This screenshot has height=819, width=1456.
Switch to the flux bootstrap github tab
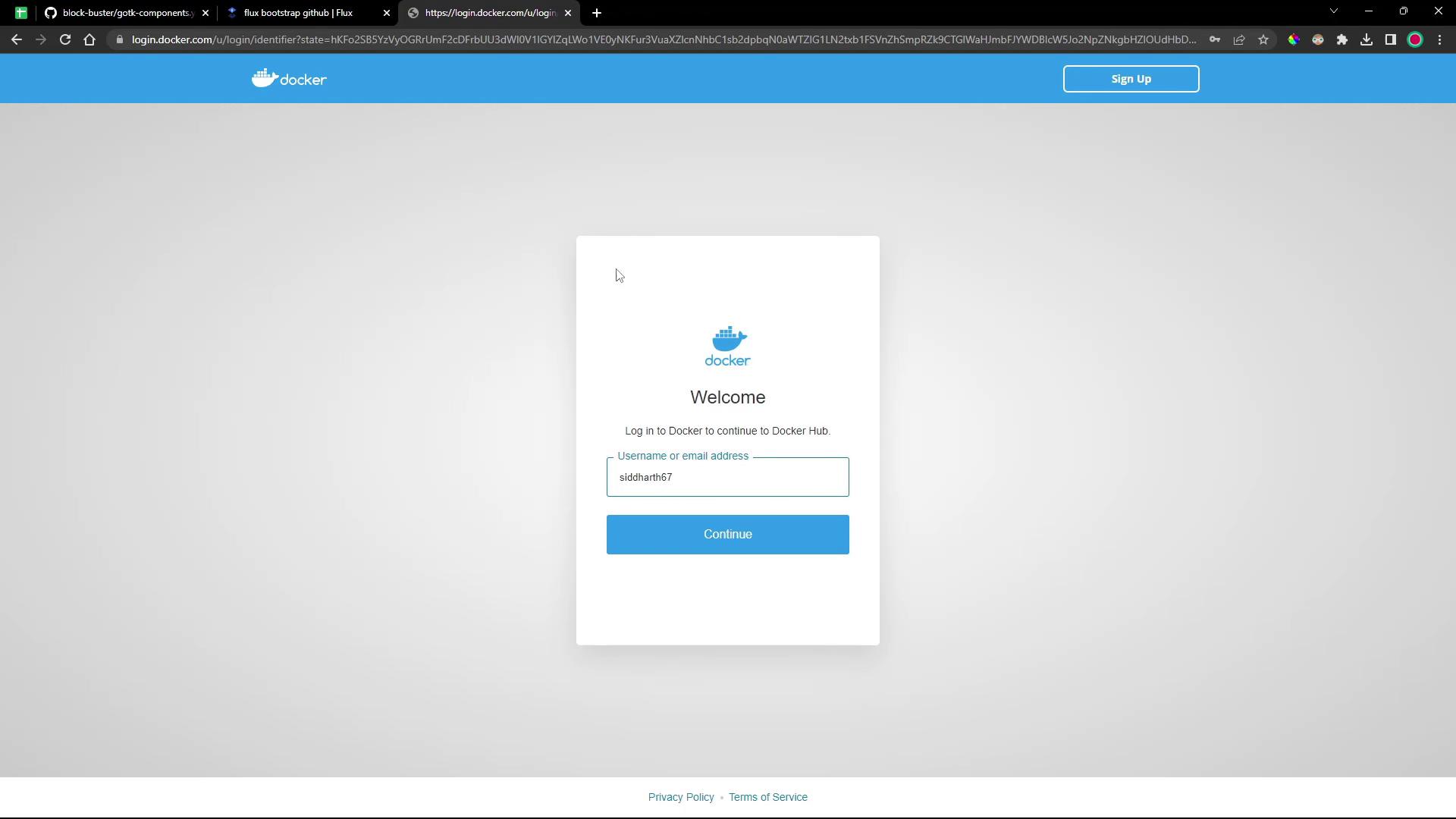[x=298, y=13]
